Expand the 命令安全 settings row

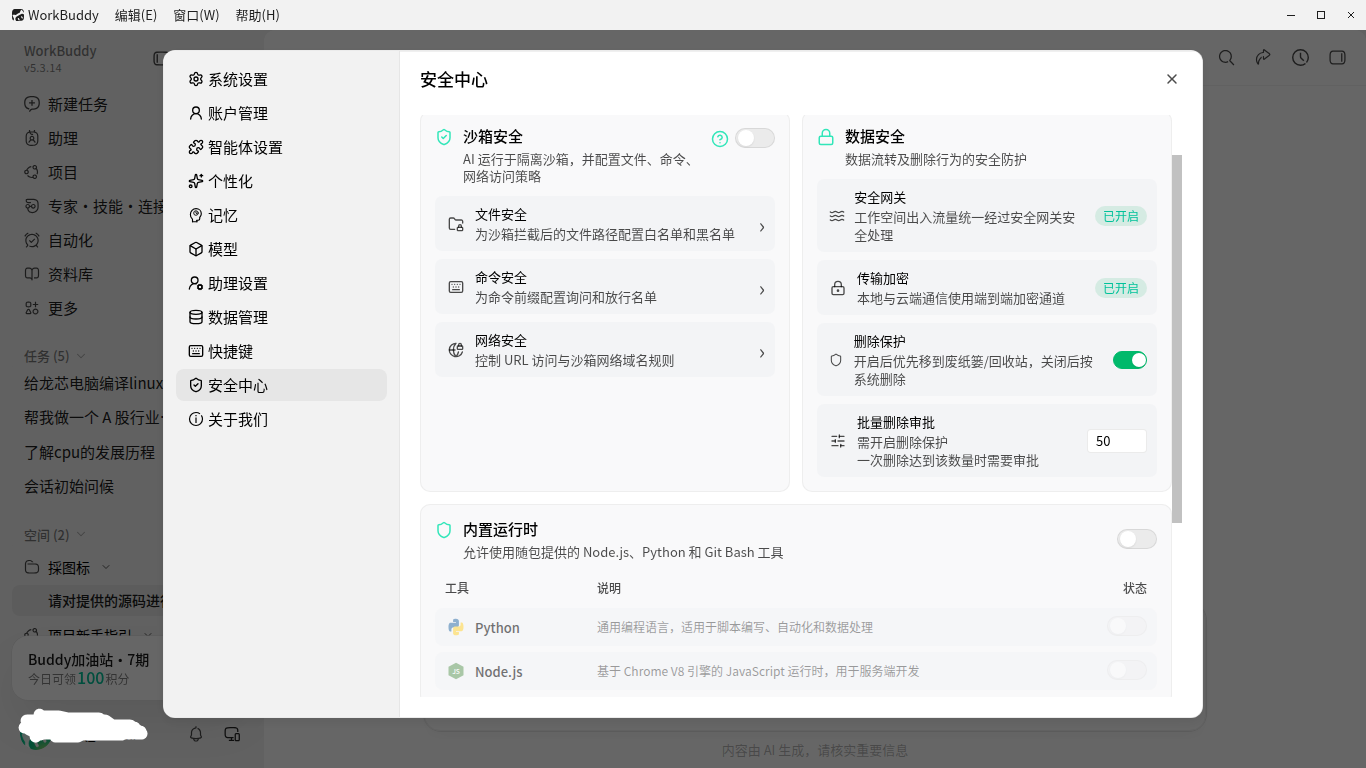[x=605, y=288]
